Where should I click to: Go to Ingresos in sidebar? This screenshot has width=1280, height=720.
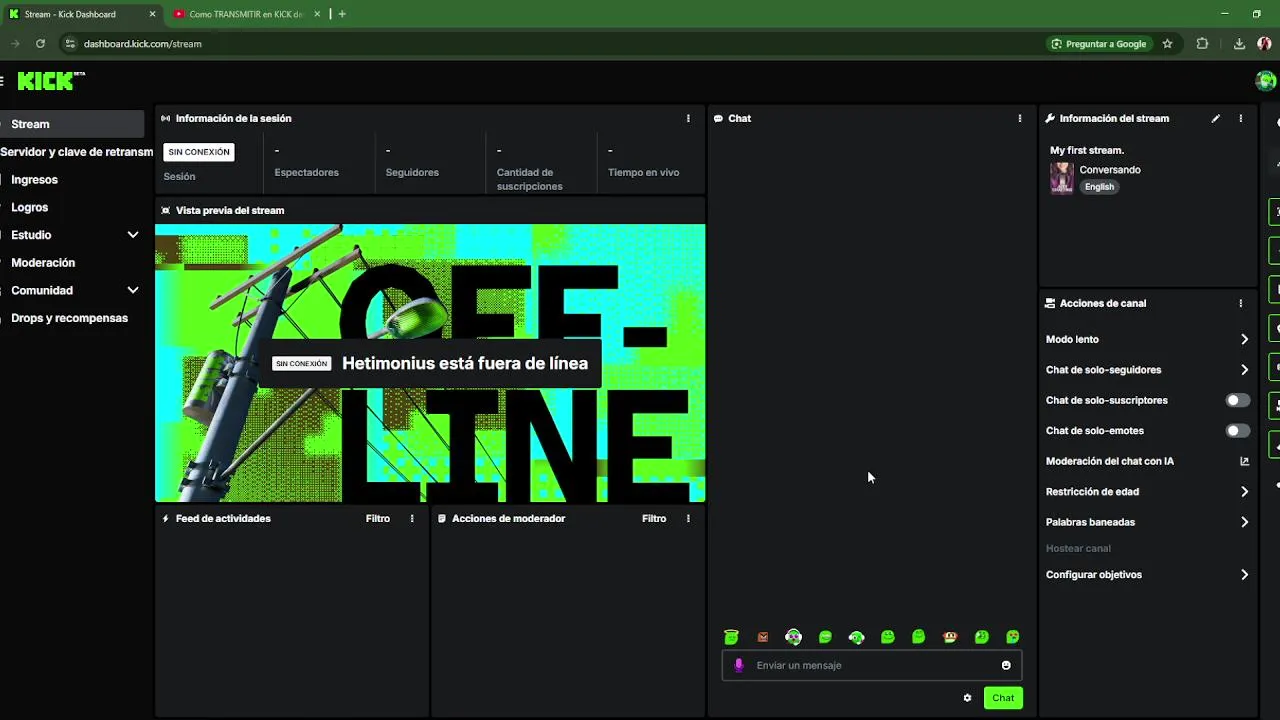point(34,180)
